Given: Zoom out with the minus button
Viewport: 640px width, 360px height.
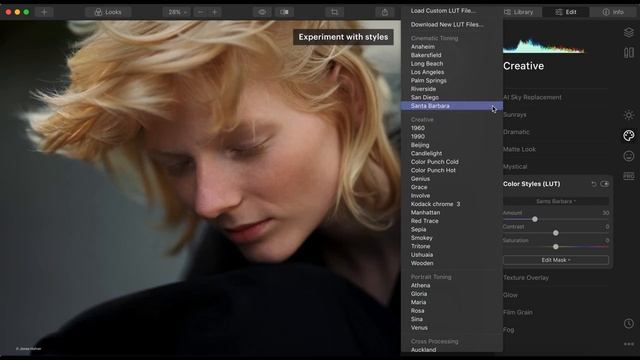Looking at the screenshot, I should pyautogui.click(x=200, y=12).
